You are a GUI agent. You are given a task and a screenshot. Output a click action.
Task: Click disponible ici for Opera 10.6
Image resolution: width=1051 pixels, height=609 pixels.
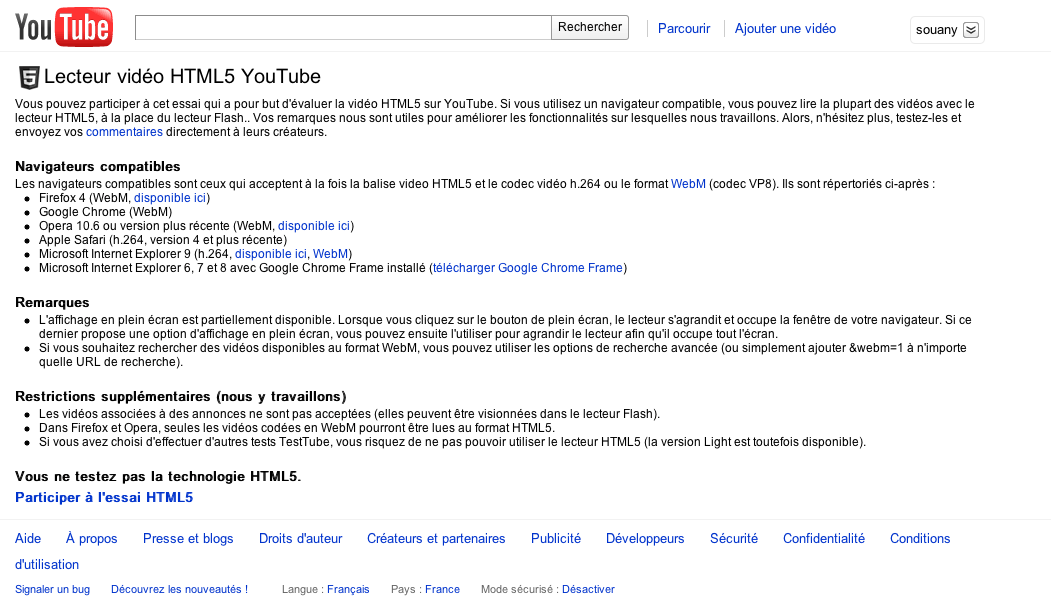pos(314,226)
